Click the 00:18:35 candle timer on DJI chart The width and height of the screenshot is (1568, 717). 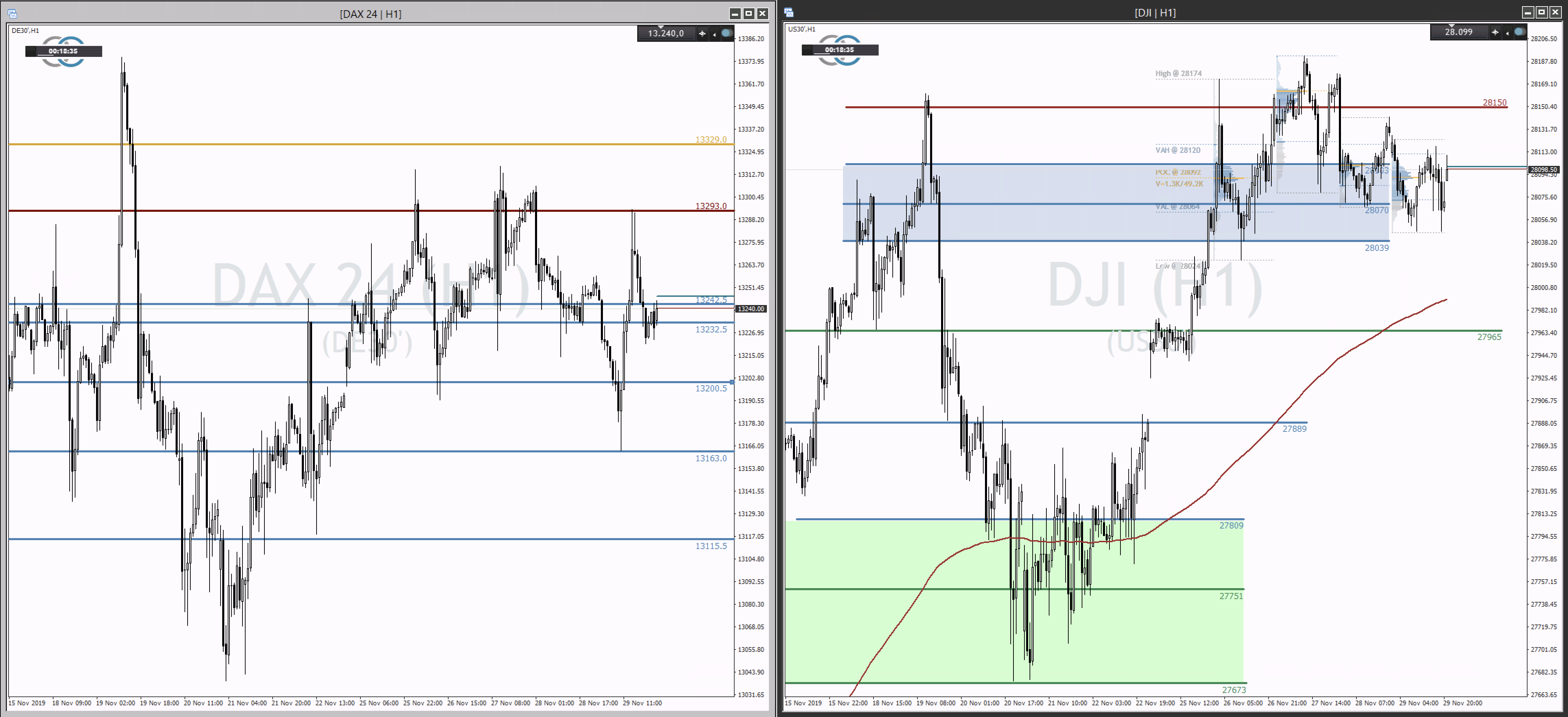[x=840, y=50]
